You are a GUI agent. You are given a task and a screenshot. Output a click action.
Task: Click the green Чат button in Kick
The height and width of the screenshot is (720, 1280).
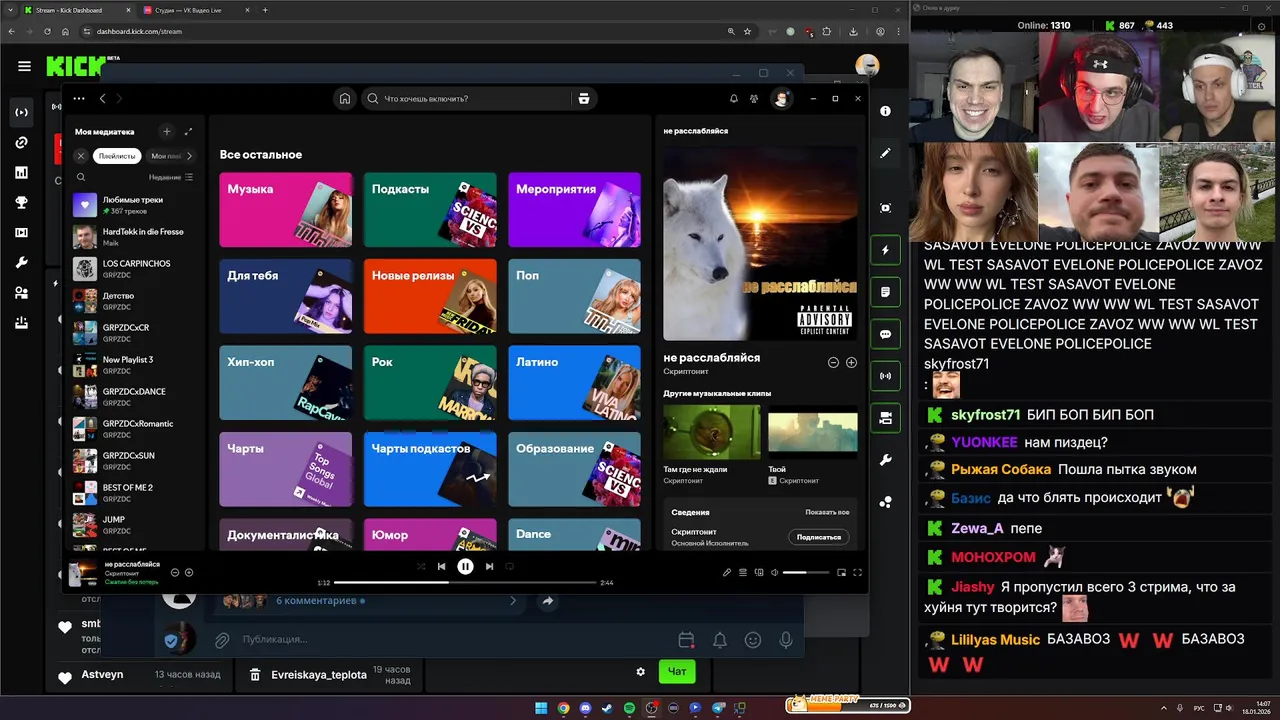point(677,671)
